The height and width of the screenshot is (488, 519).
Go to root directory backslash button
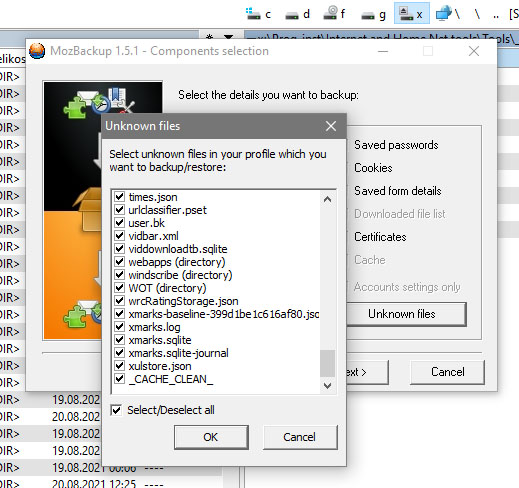[477, 14]
